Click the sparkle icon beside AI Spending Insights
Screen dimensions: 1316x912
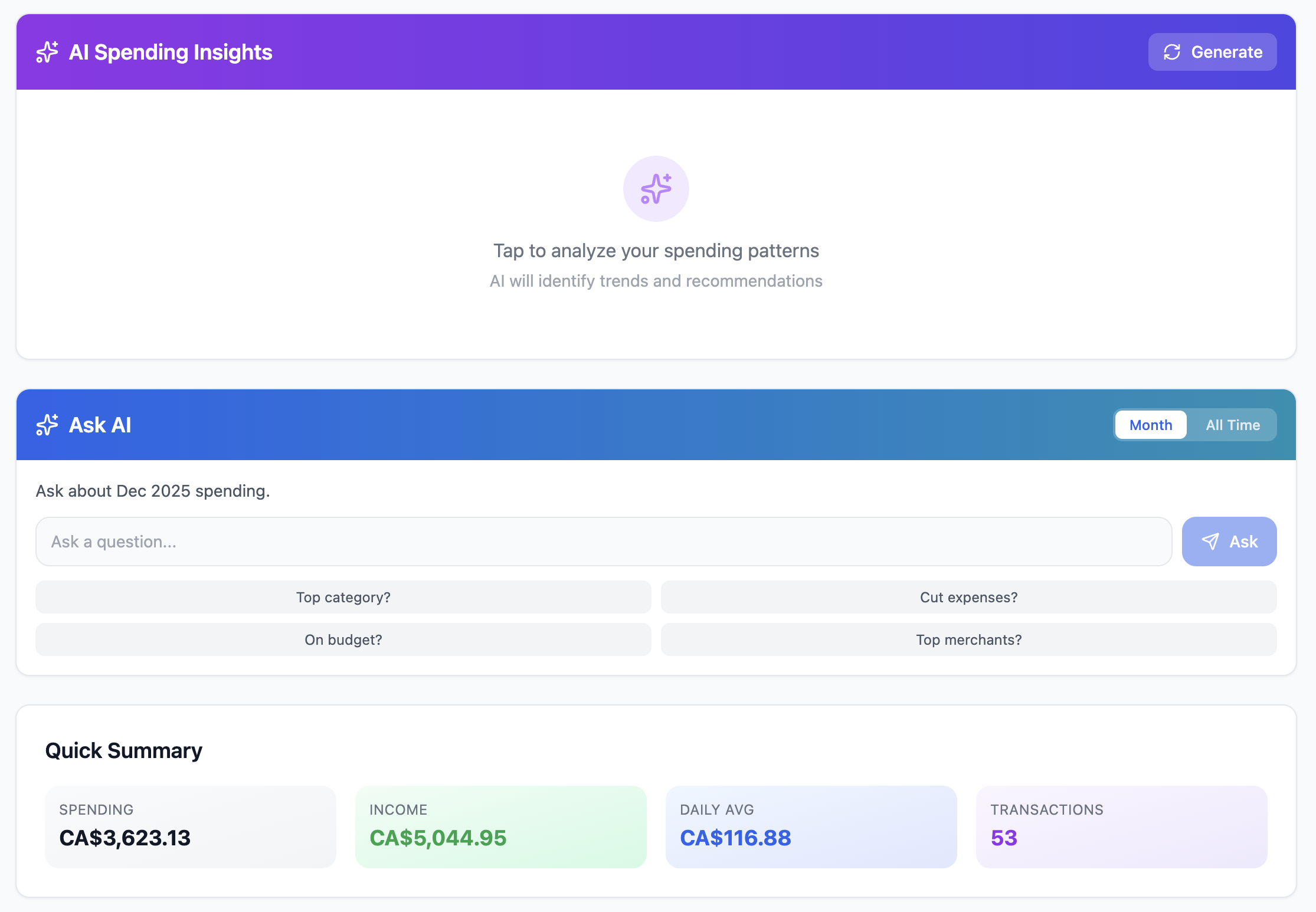pos(47,52)
